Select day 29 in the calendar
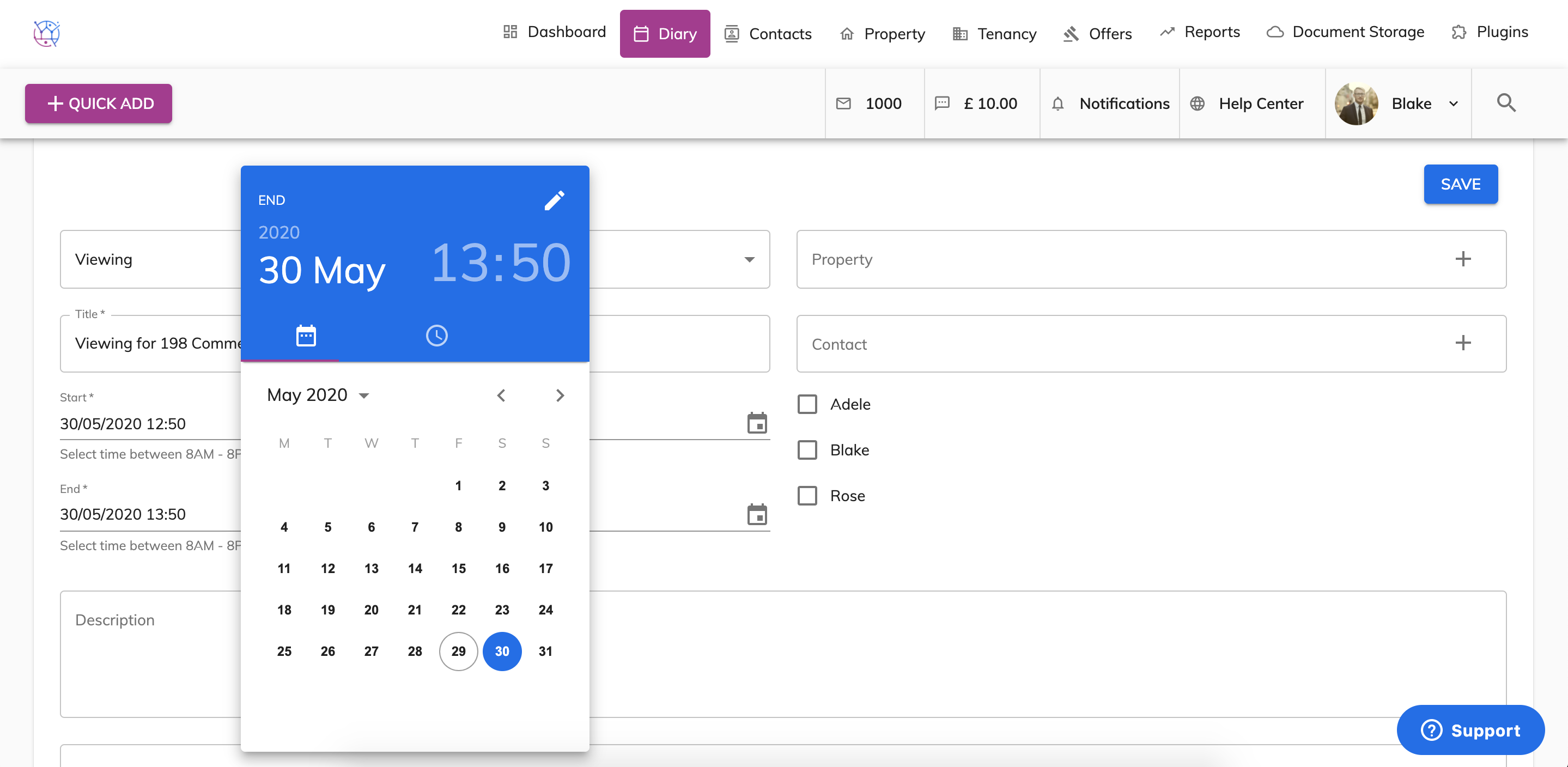The width and height of the screenshot is (1568, 767). point(458,652)
